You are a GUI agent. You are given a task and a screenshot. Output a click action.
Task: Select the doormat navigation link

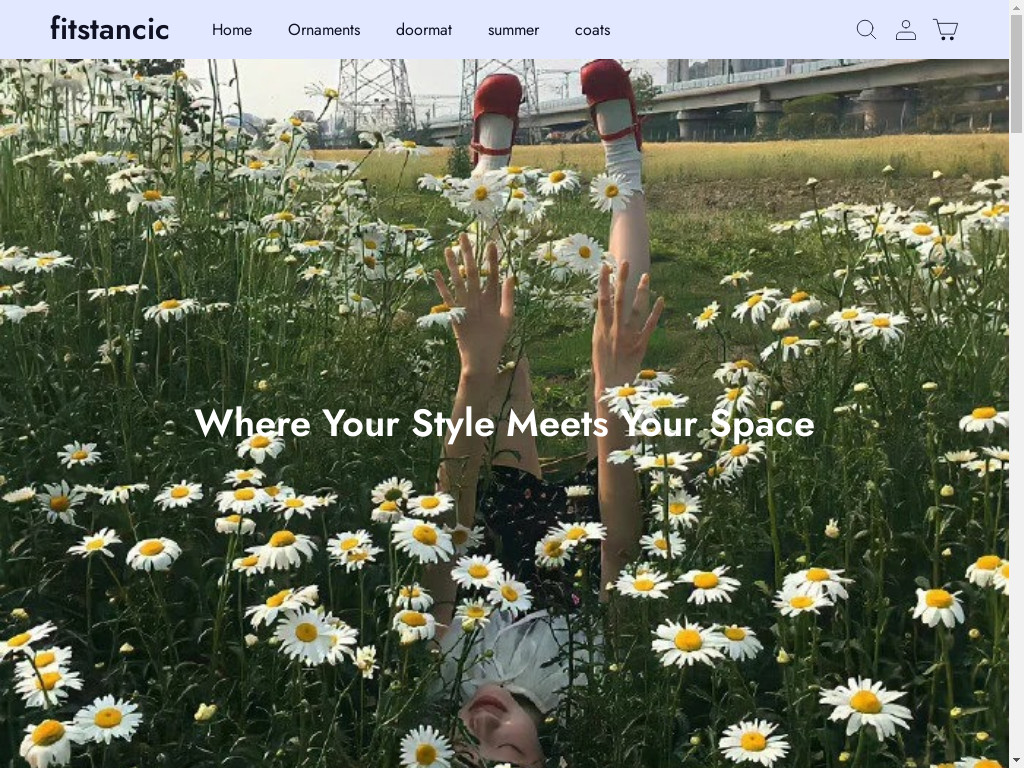pos(424,30)
